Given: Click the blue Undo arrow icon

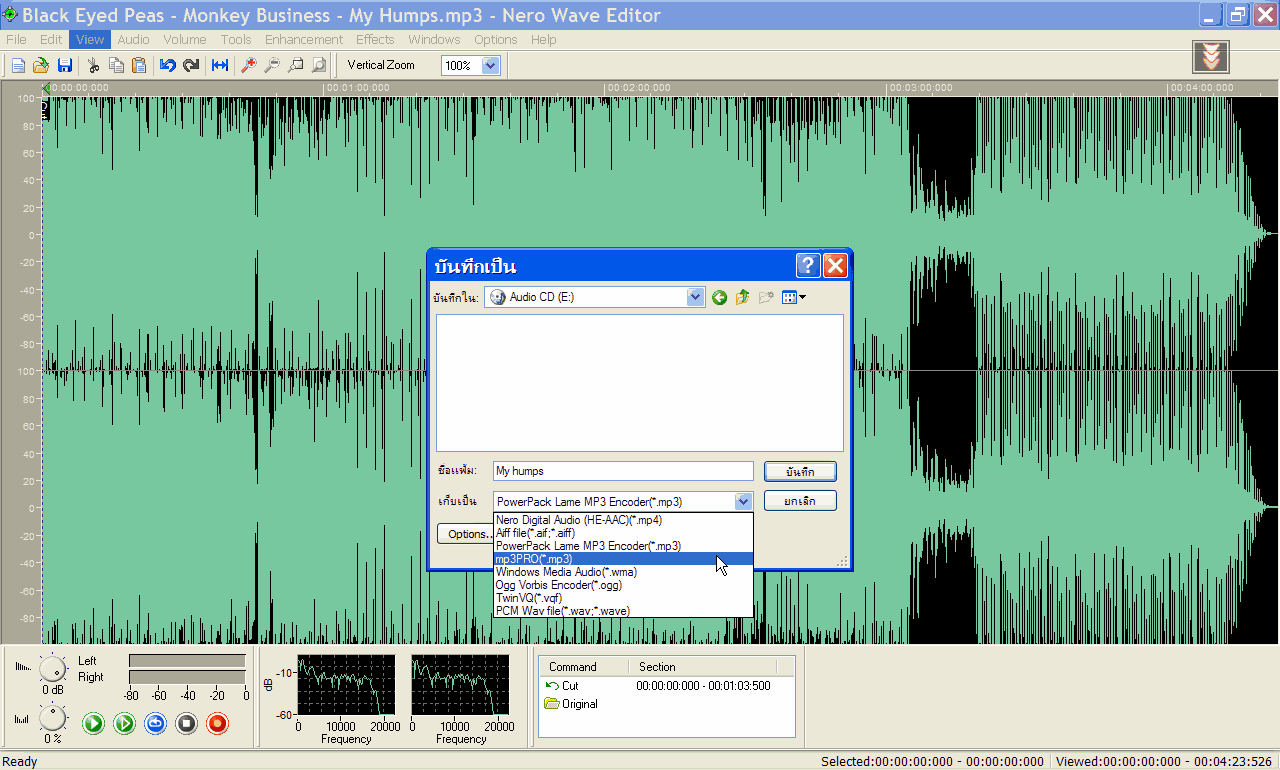Looking at the screenshot, I should (168, 65).
